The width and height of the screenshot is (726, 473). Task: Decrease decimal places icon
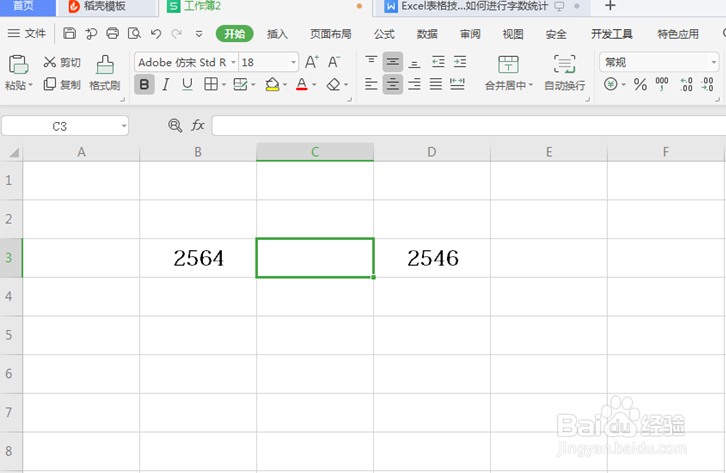click(x=707, y=84)
